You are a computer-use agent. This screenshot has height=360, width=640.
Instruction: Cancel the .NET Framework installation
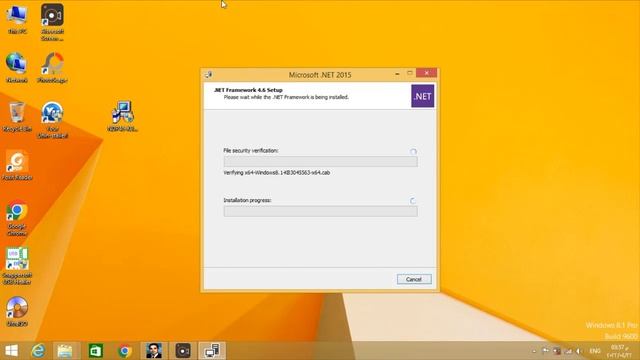pos(414,279)
